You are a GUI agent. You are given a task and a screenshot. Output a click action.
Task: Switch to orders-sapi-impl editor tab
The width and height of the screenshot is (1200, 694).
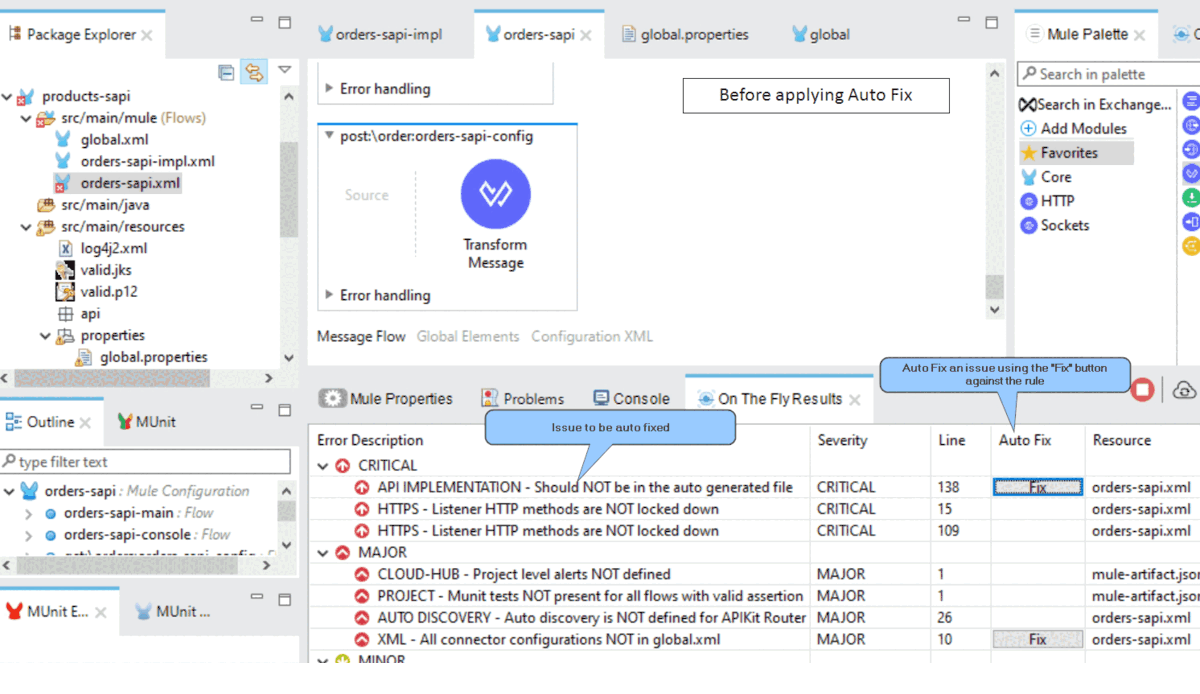tap(379, 34)
